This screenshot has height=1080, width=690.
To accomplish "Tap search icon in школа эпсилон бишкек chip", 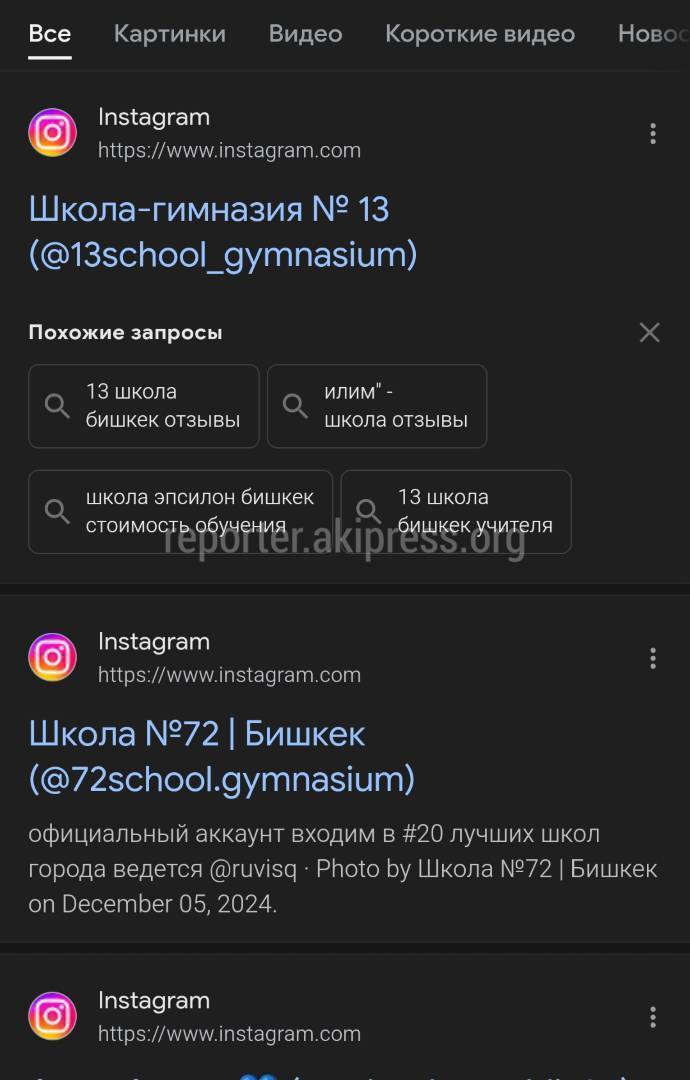I will tap(57, 512).
